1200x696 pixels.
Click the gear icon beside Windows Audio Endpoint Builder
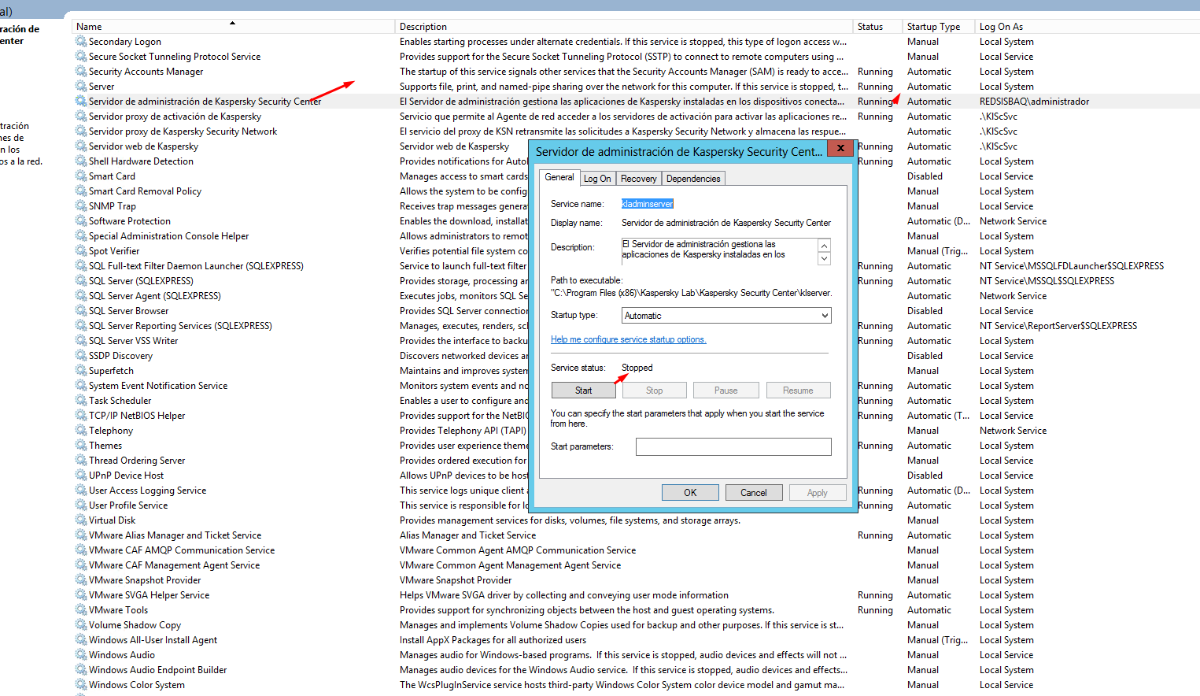tap(81, 670)
